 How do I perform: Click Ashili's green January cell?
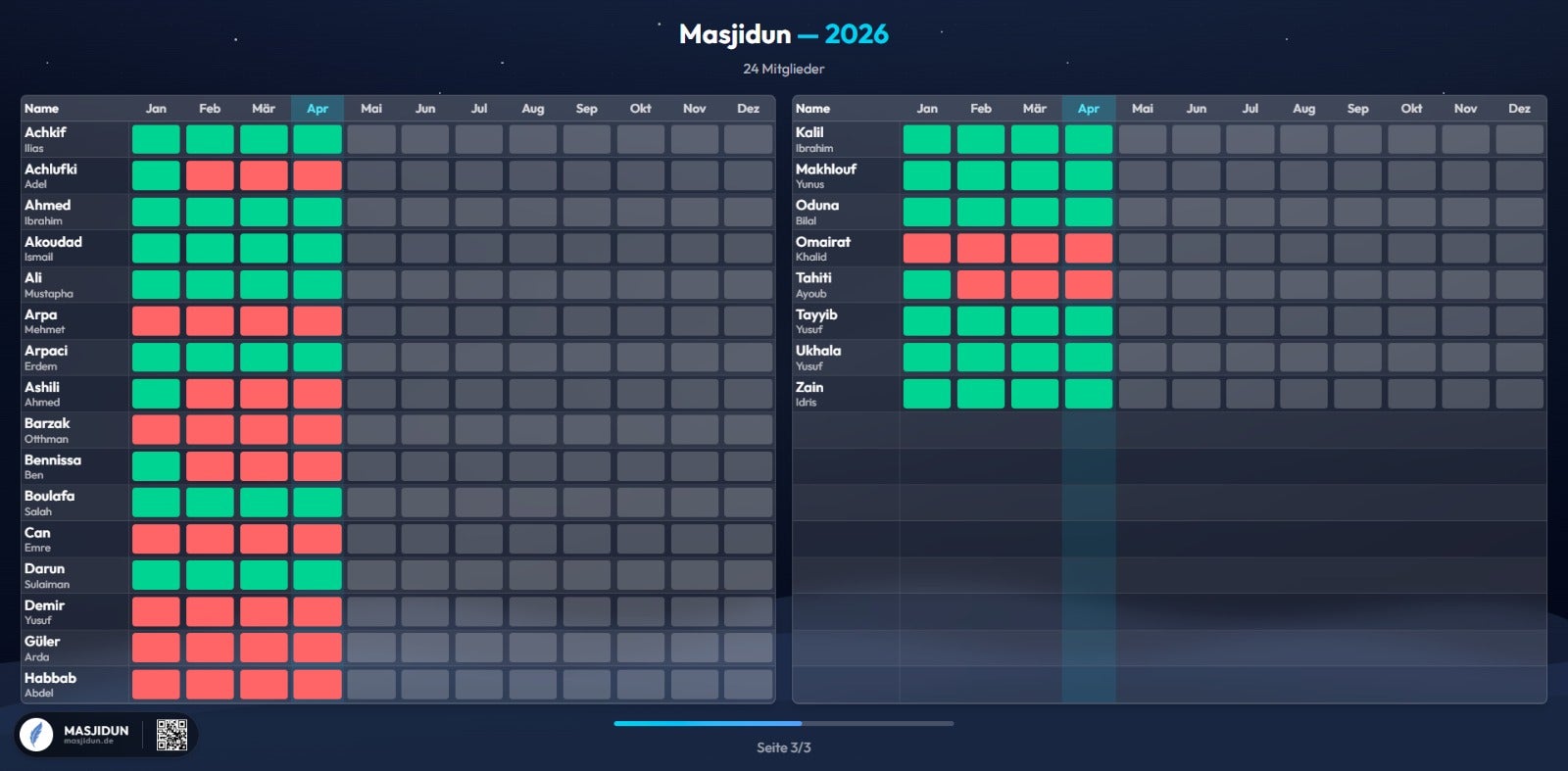156,394
